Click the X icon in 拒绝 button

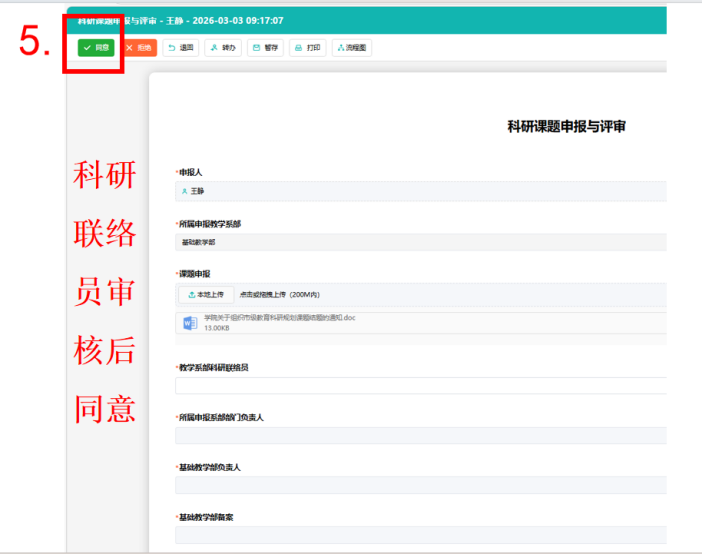129,47
